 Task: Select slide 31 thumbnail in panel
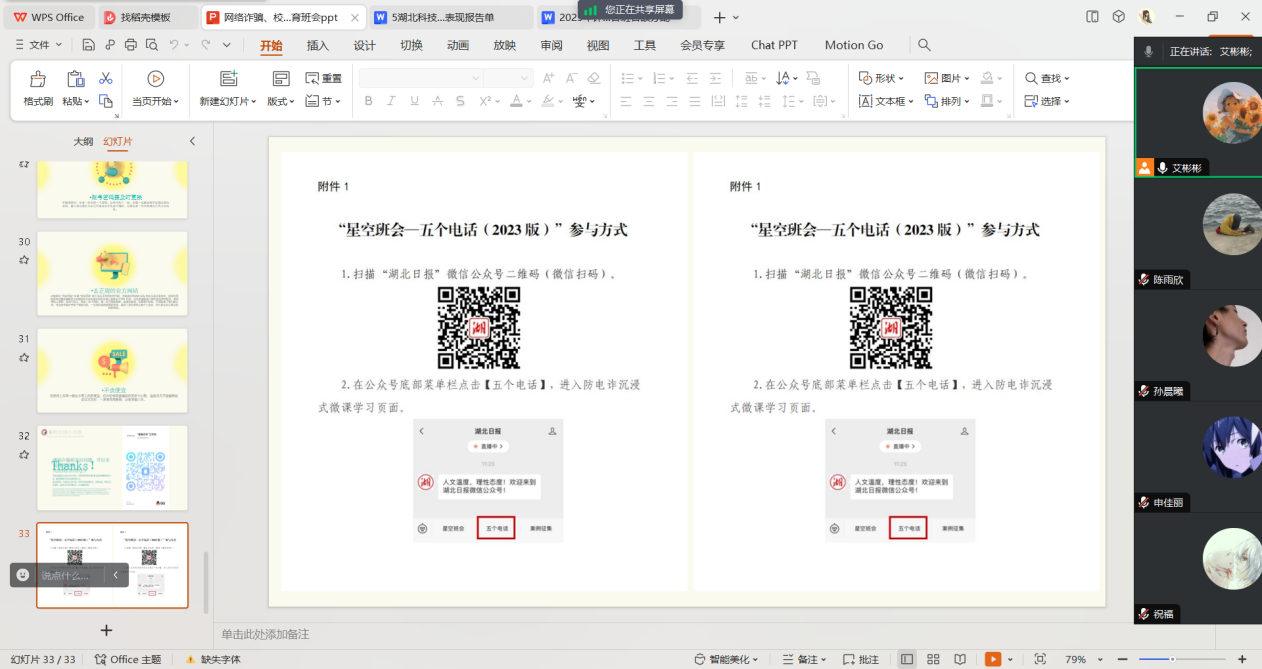(x=112, y=370)
